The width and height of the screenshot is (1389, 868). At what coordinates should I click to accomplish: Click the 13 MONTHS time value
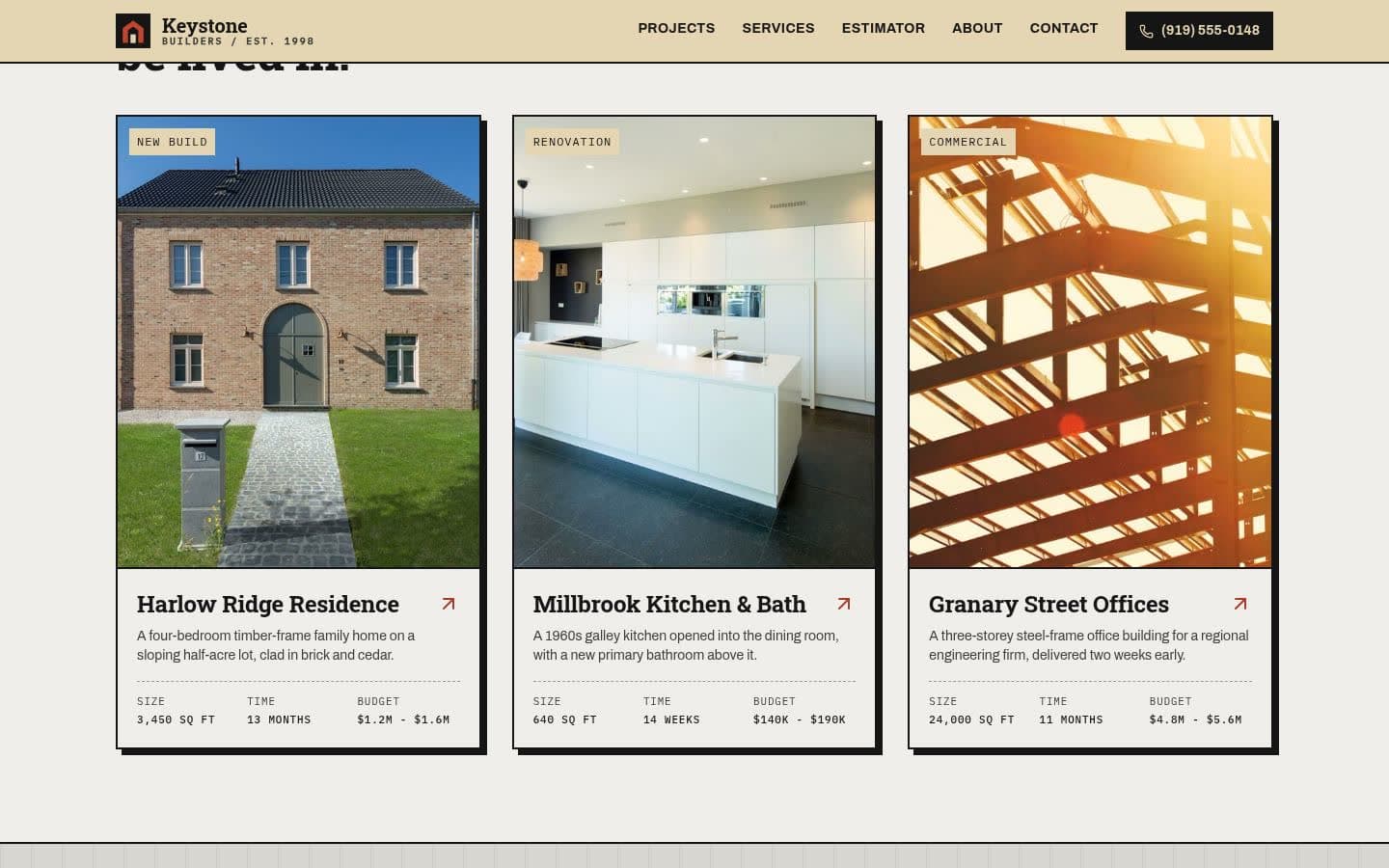279,719
